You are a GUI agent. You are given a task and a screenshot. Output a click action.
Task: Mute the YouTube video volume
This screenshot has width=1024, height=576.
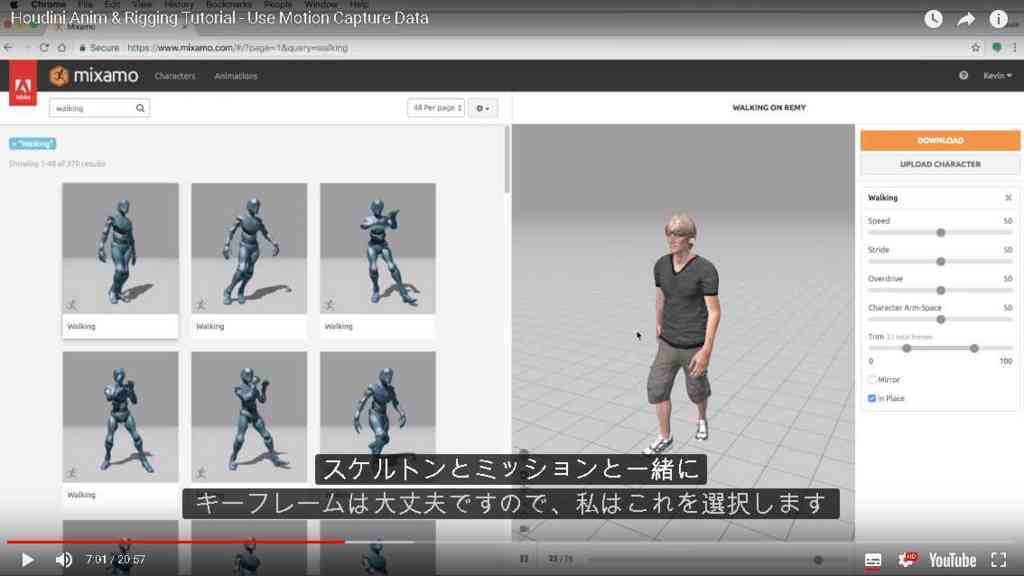[x=63, y=560]
